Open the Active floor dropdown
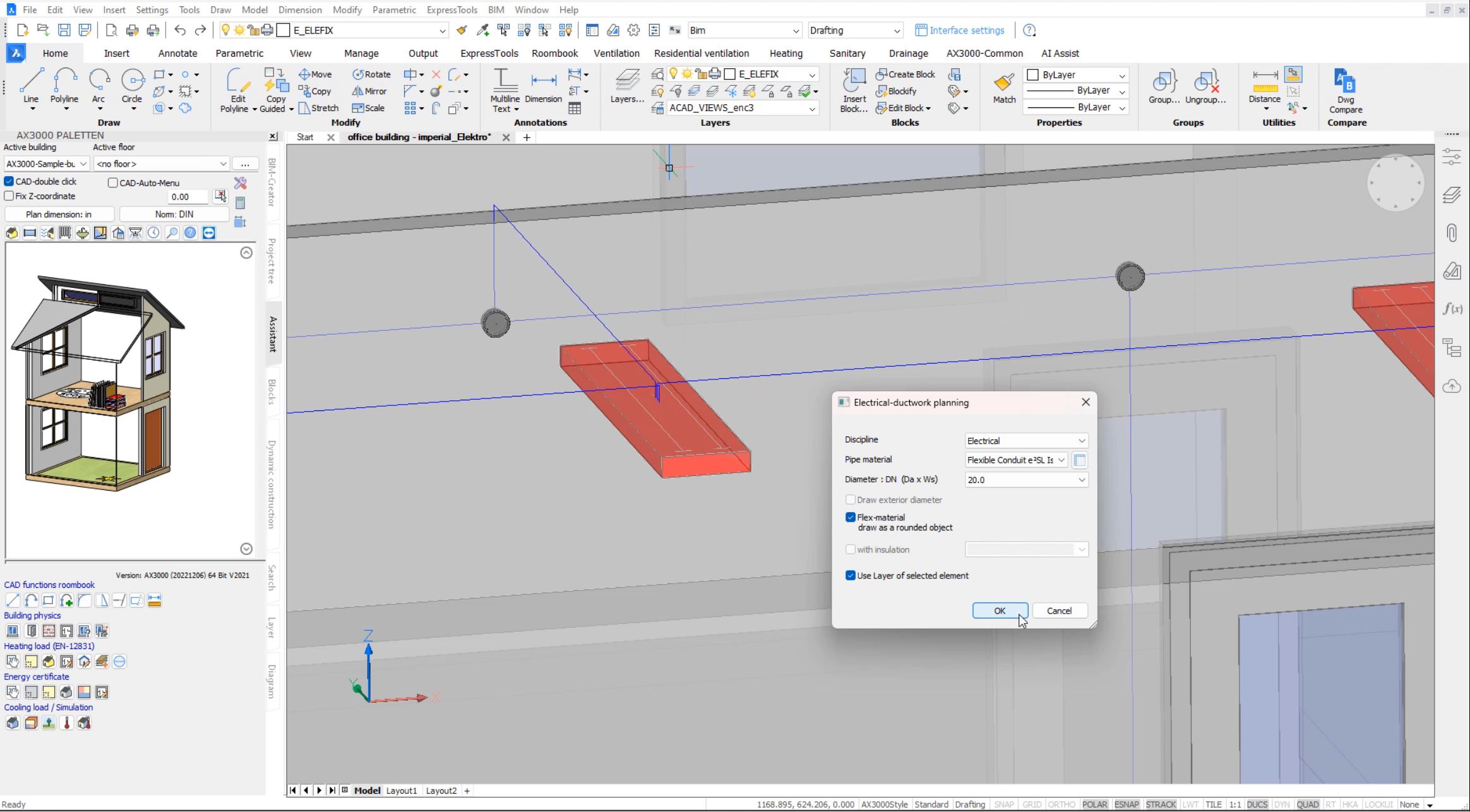 [x=160, y=164]
